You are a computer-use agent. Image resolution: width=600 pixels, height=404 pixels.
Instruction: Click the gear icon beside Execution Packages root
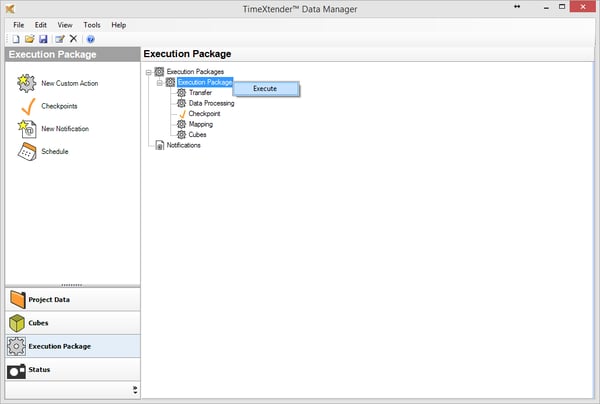point(159,72)
